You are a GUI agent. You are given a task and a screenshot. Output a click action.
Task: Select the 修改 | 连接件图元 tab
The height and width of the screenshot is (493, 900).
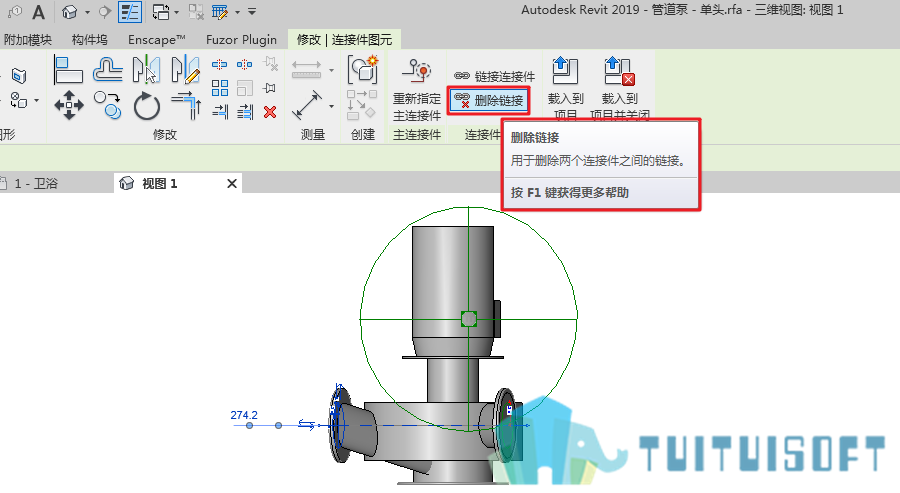[344, 40]
